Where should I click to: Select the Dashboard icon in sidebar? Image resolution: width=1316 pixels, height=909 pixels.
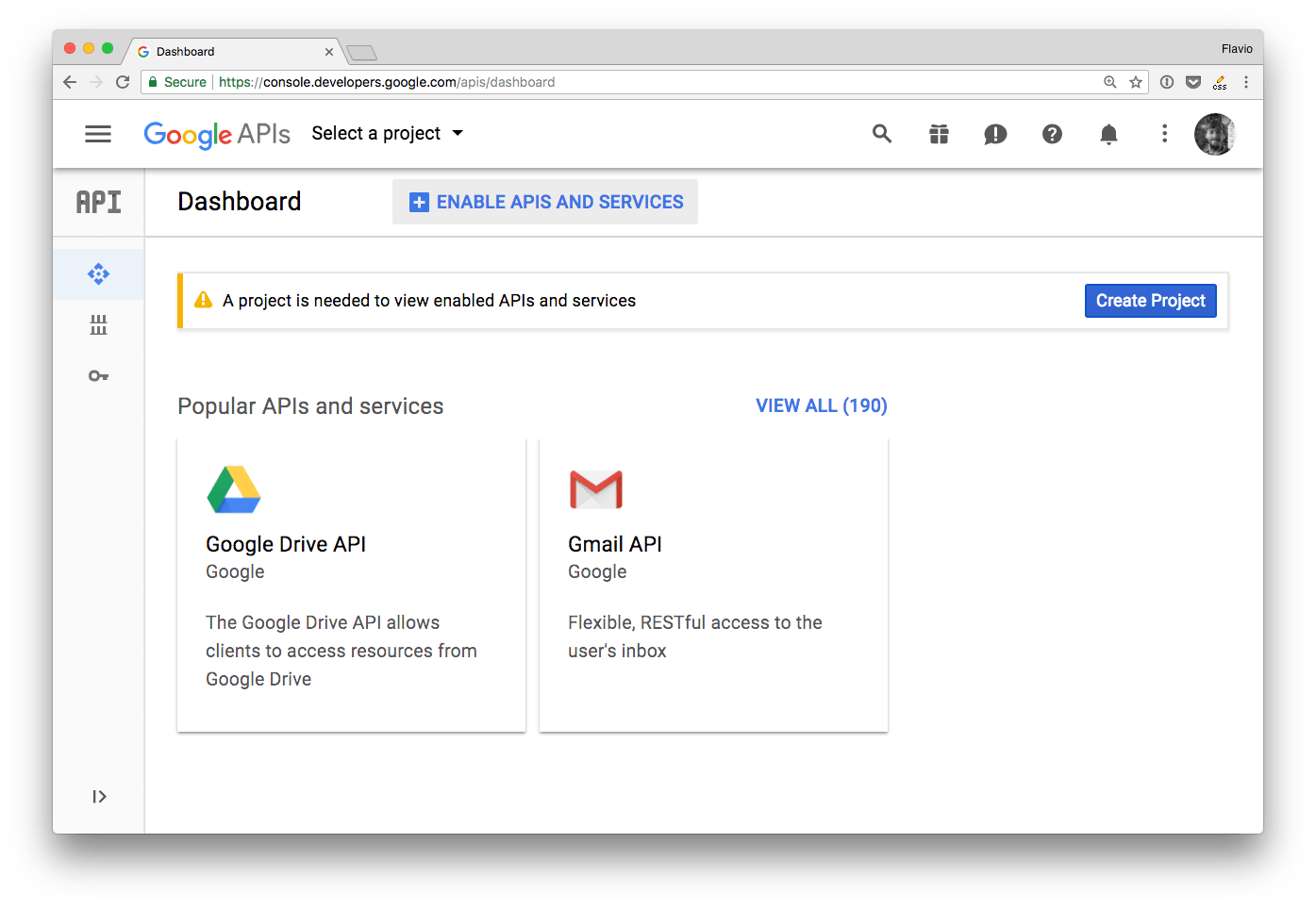(x=98, y=274)
